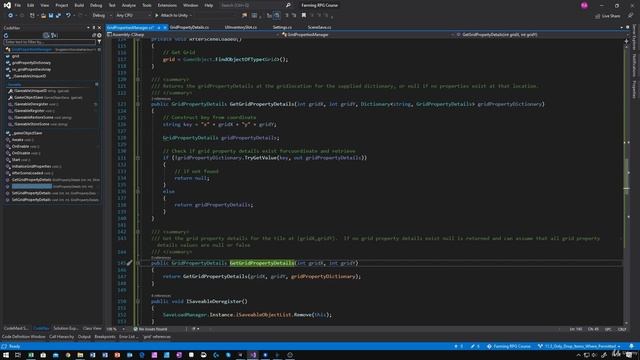Viewport: 640px width, 360px height.
Task: Open the Assembly-CSharp project dropdown
Action: tap(192, 35)
